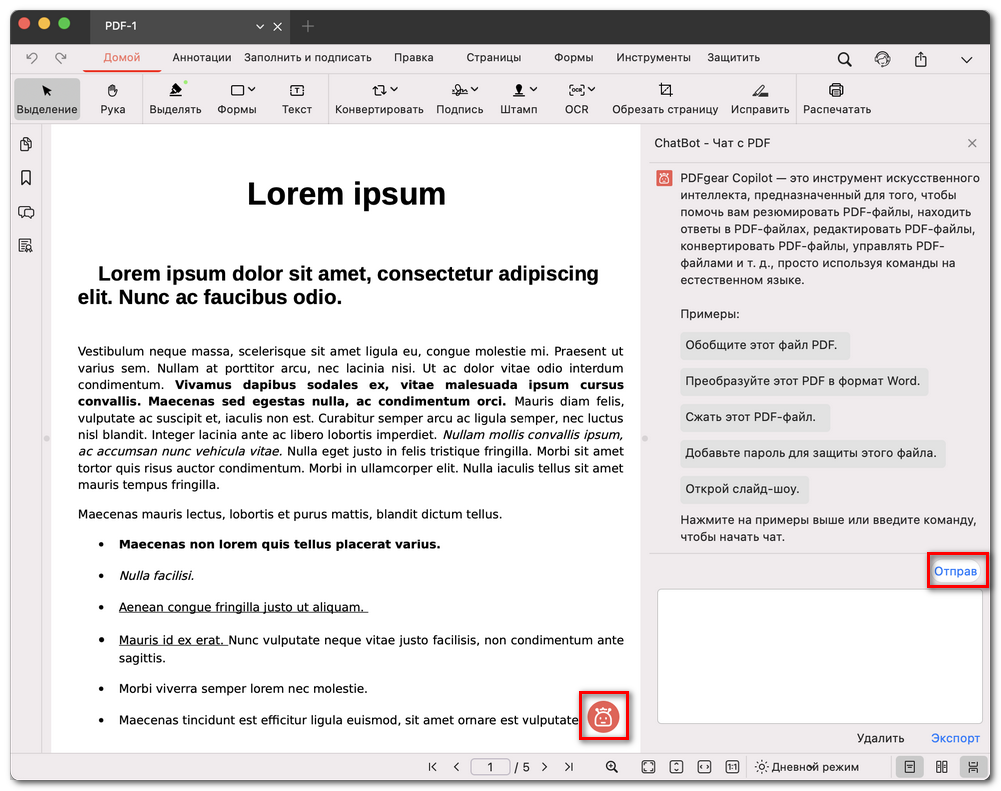The image size is (1001, 791).
Task: Click the Отправ send button
Action: coord(957,571)
